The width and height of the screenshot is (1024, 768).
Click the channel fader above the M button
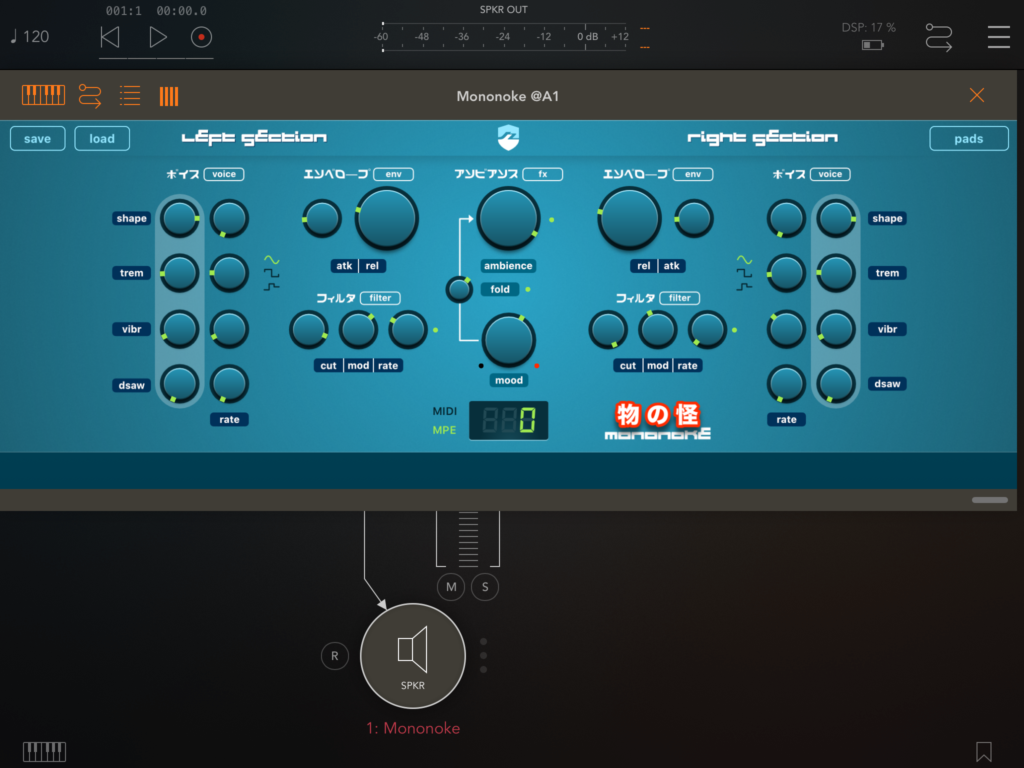coord(468,538)
